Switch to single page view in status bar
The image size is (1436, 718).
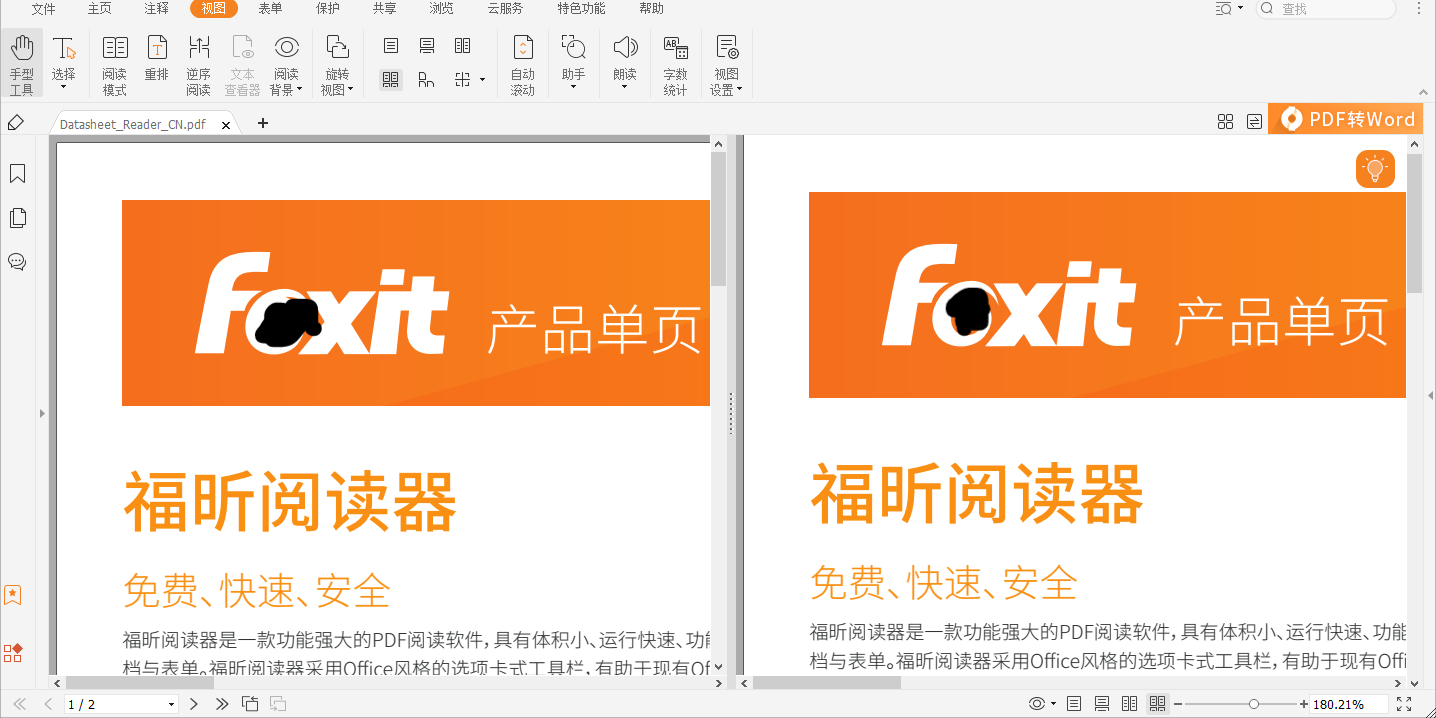pyautogui.click(x=1074, y=704)
